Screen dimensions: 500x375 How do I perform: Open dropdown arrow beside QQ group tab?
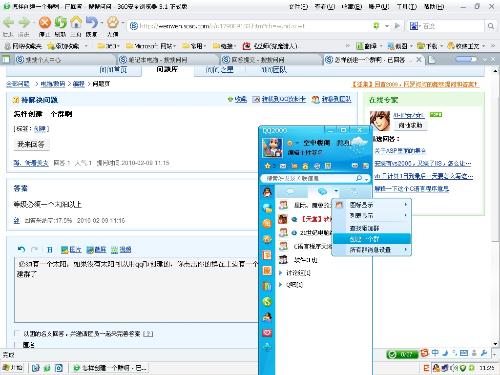pos(336,191)
